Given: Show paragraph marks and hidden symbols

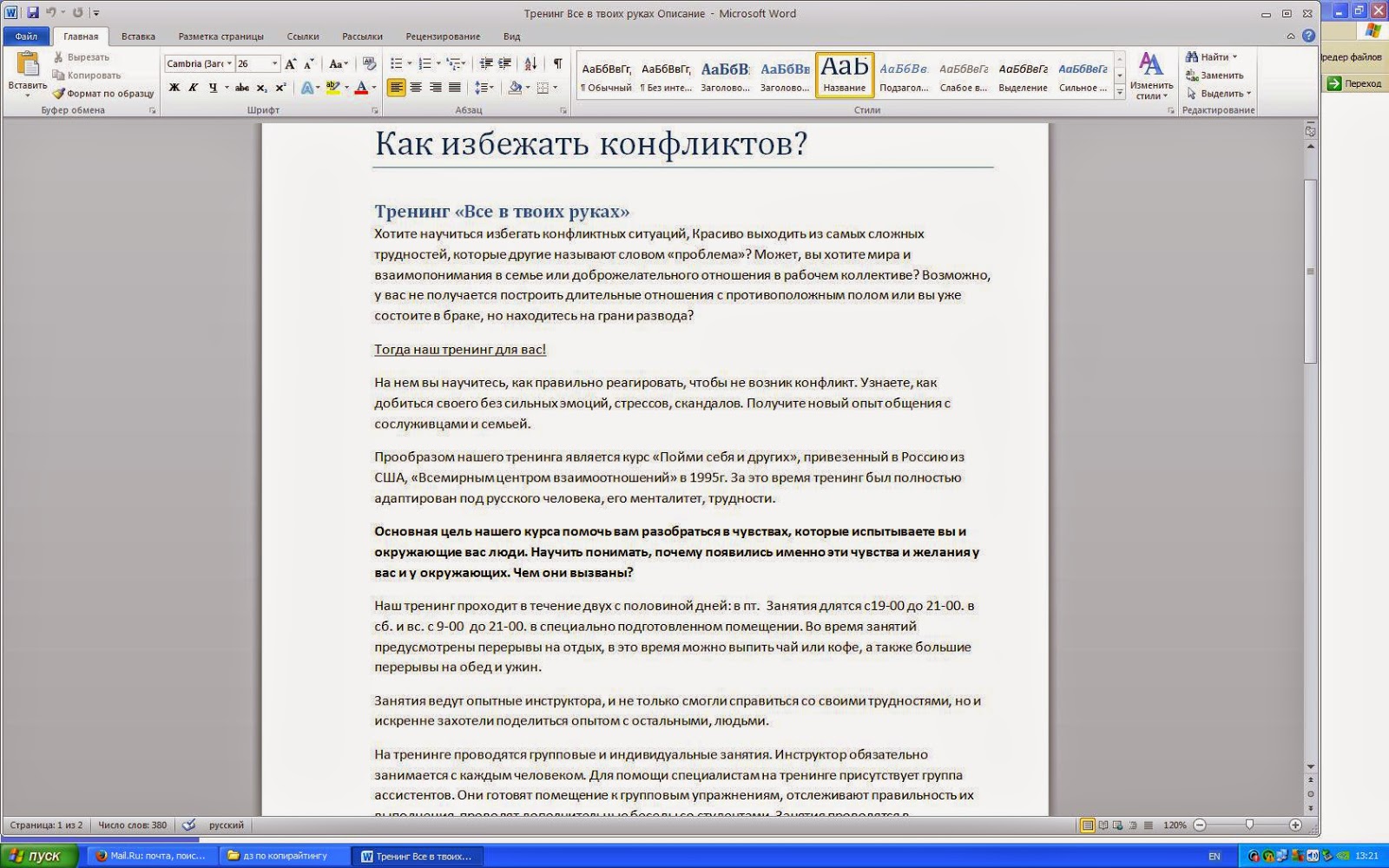Looking at the screenshot, I should [557, 63].
